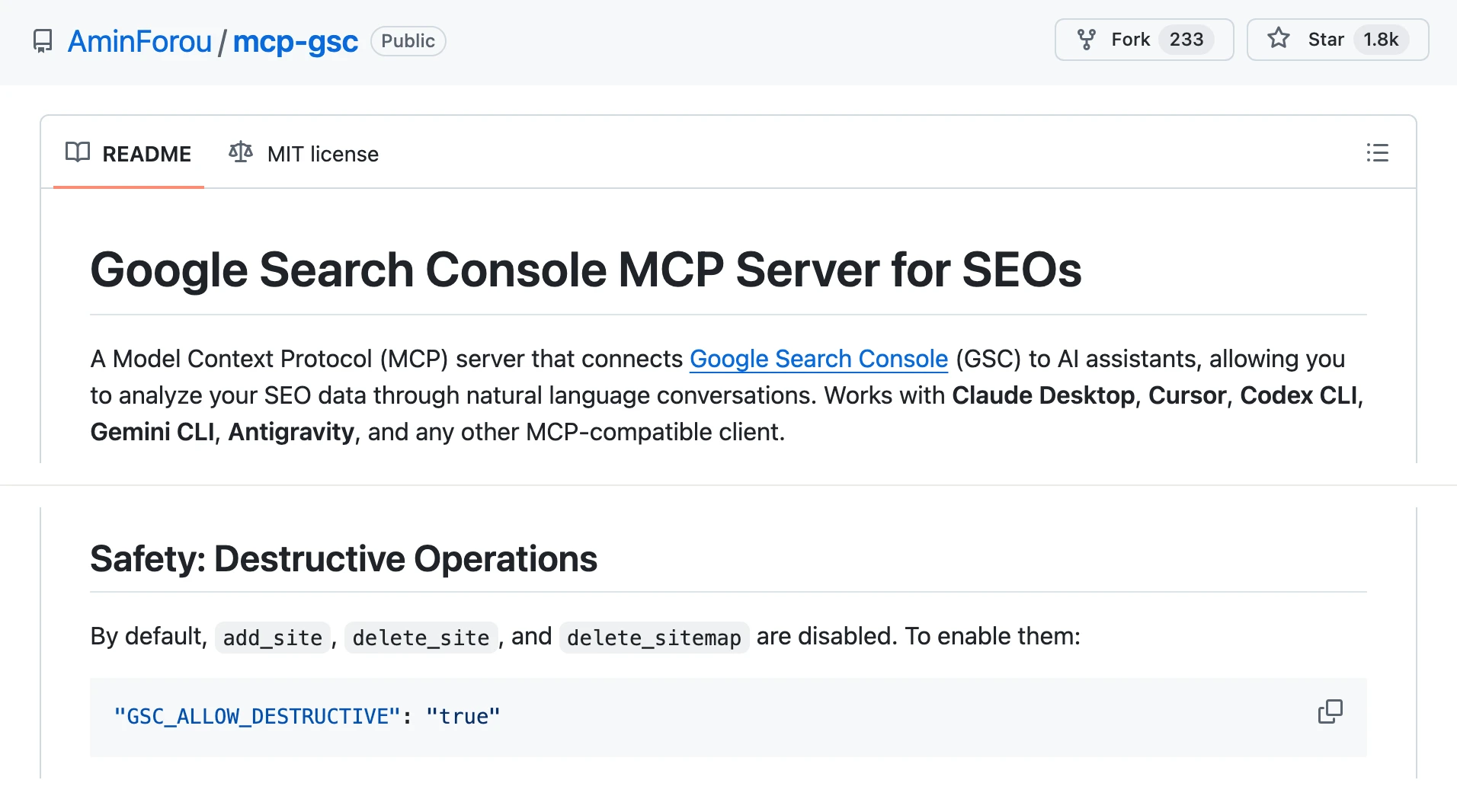
Task: Click the "GSC_ALLOW_DESTRUCTIVE" key in the code block
Action: (257, 717)
